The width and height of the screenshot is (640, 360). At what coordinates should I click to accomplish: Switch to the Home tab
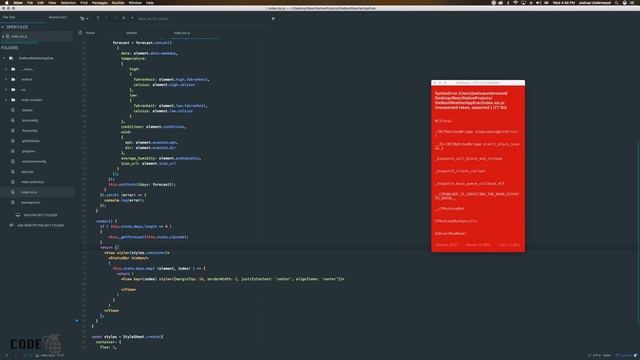click(x=90, y=33)
